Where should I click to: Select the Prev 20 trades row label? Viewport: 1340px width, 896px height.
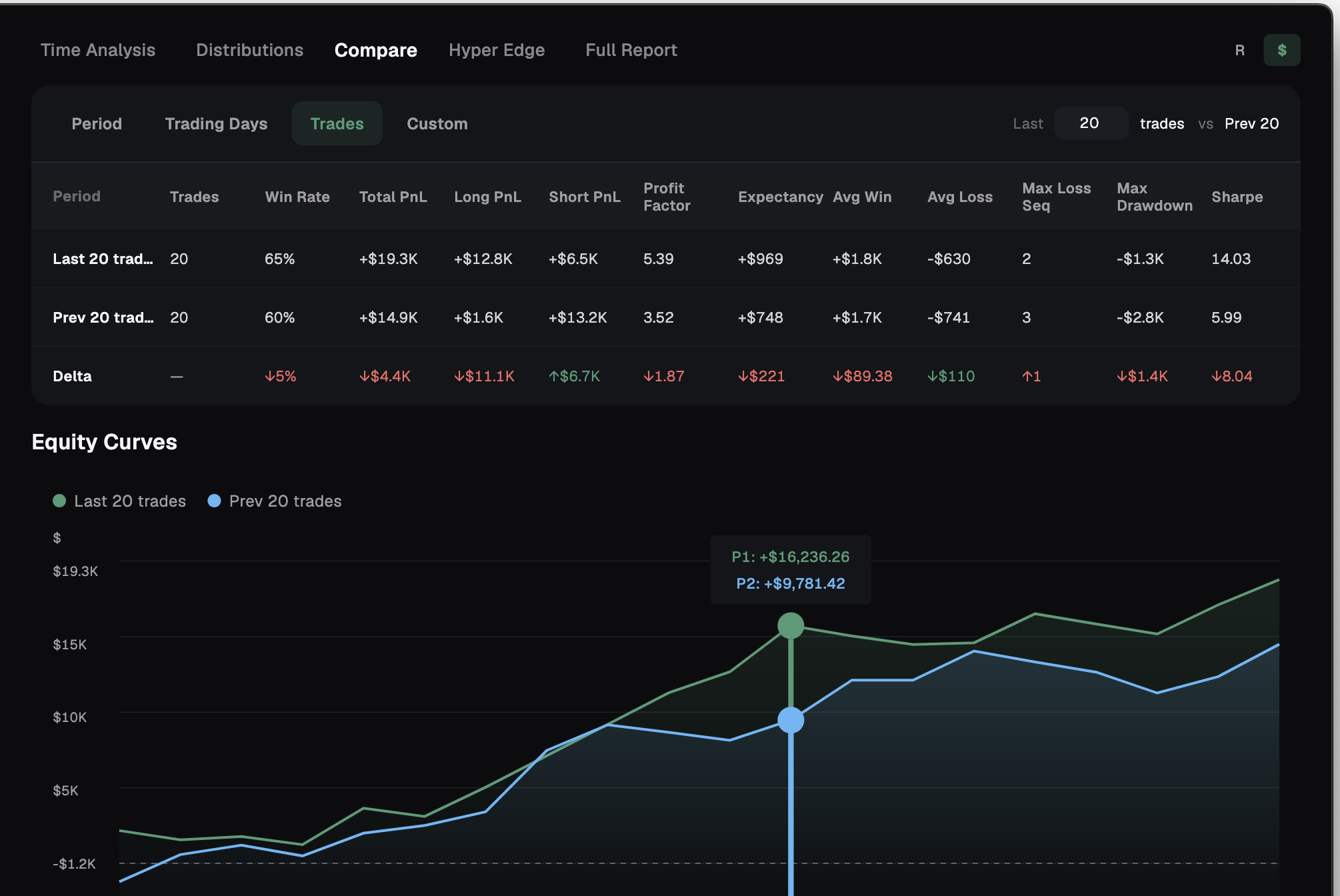[103, 317]
